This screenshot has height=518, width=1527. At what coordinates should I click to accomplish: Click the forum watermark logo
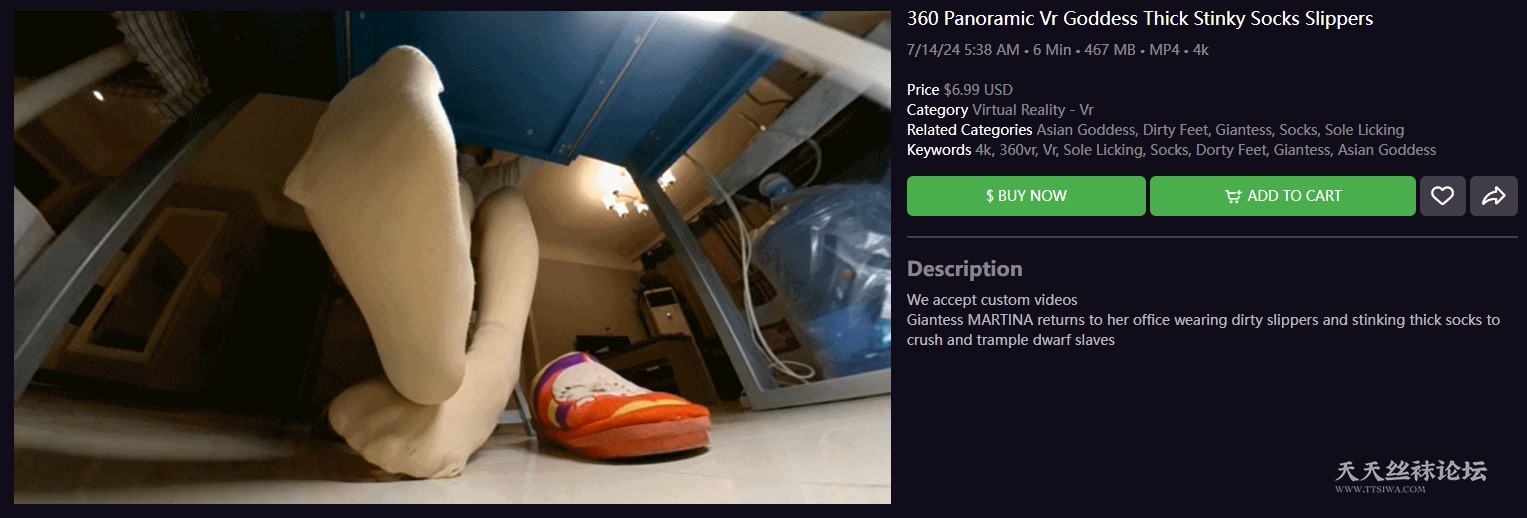tap(1411, 476)
